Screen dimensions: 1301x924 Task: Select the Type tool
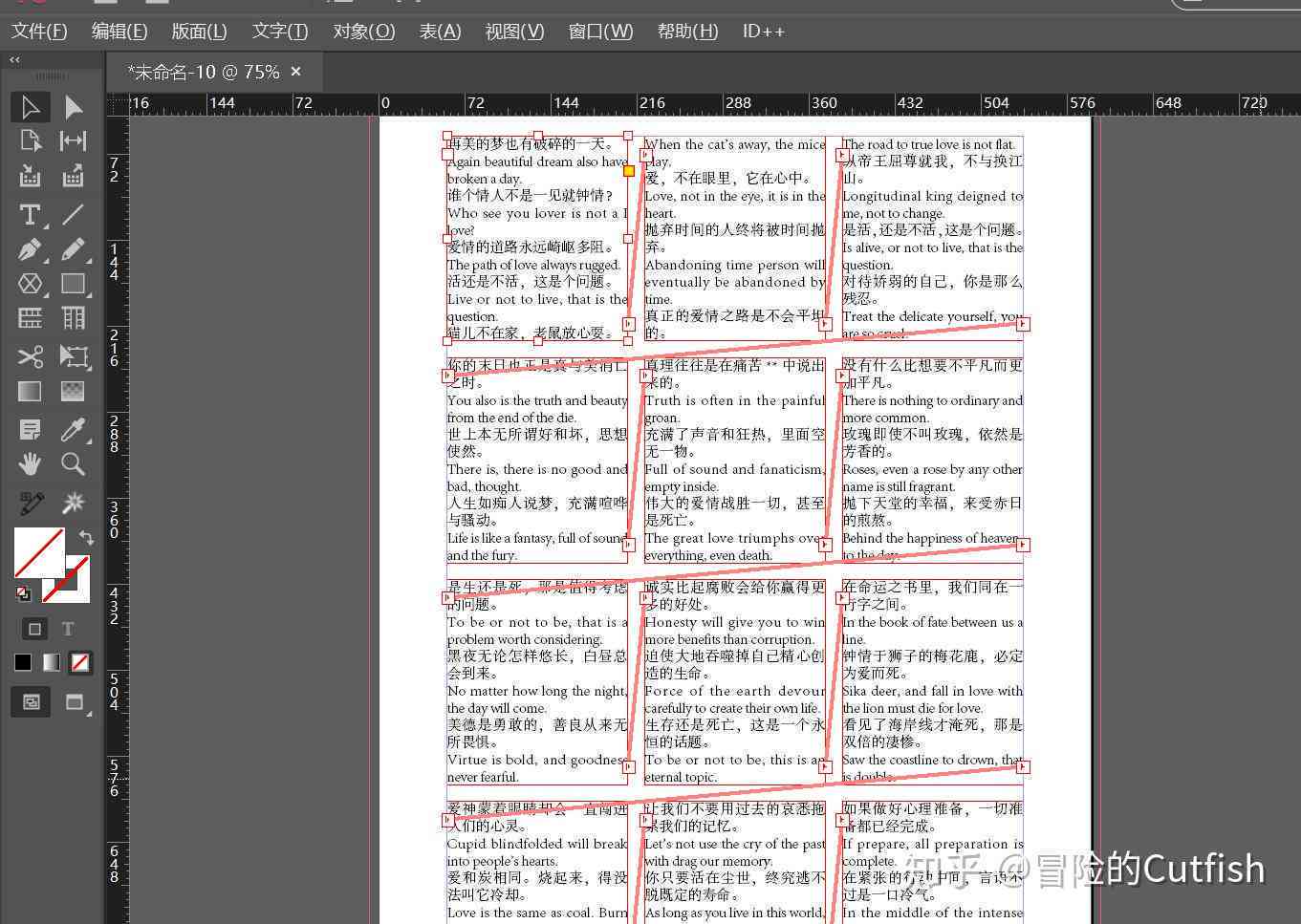pyautogui.click(x=31, y=214)
